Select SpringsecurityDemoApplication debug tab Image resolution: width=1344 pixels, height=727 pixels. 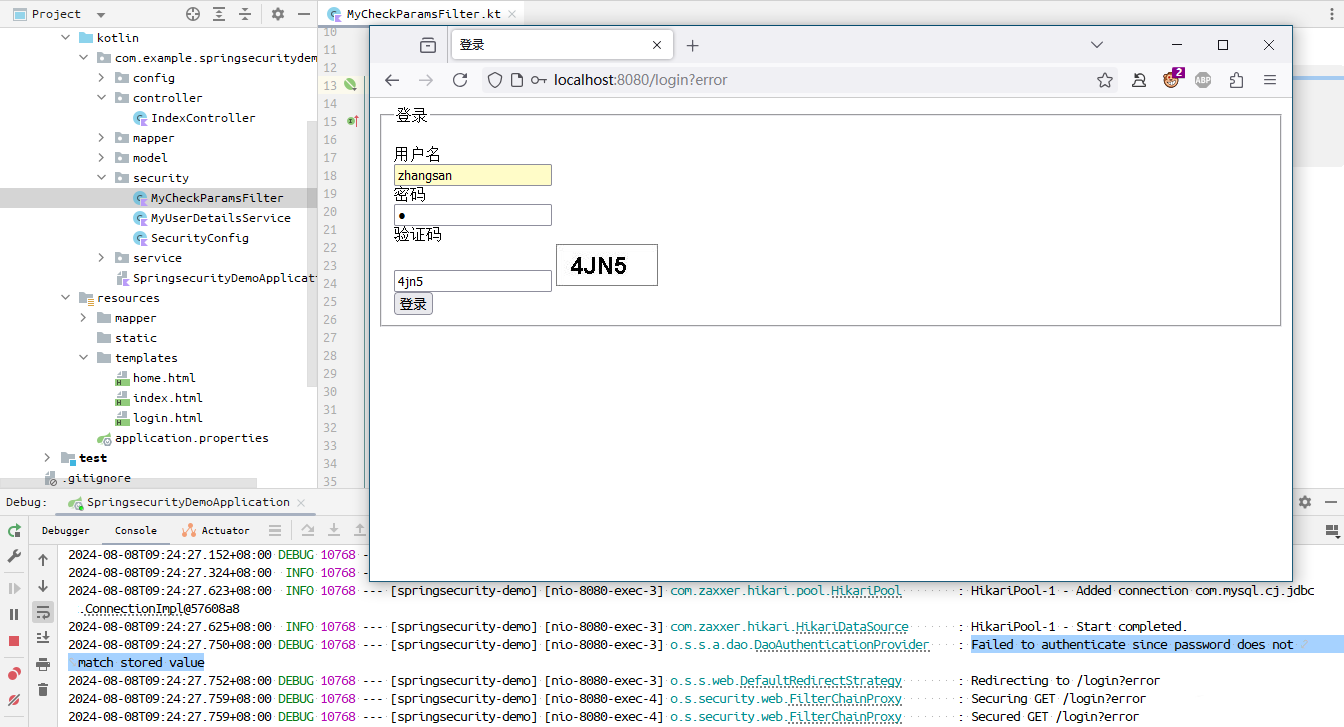tap(188, 502)
